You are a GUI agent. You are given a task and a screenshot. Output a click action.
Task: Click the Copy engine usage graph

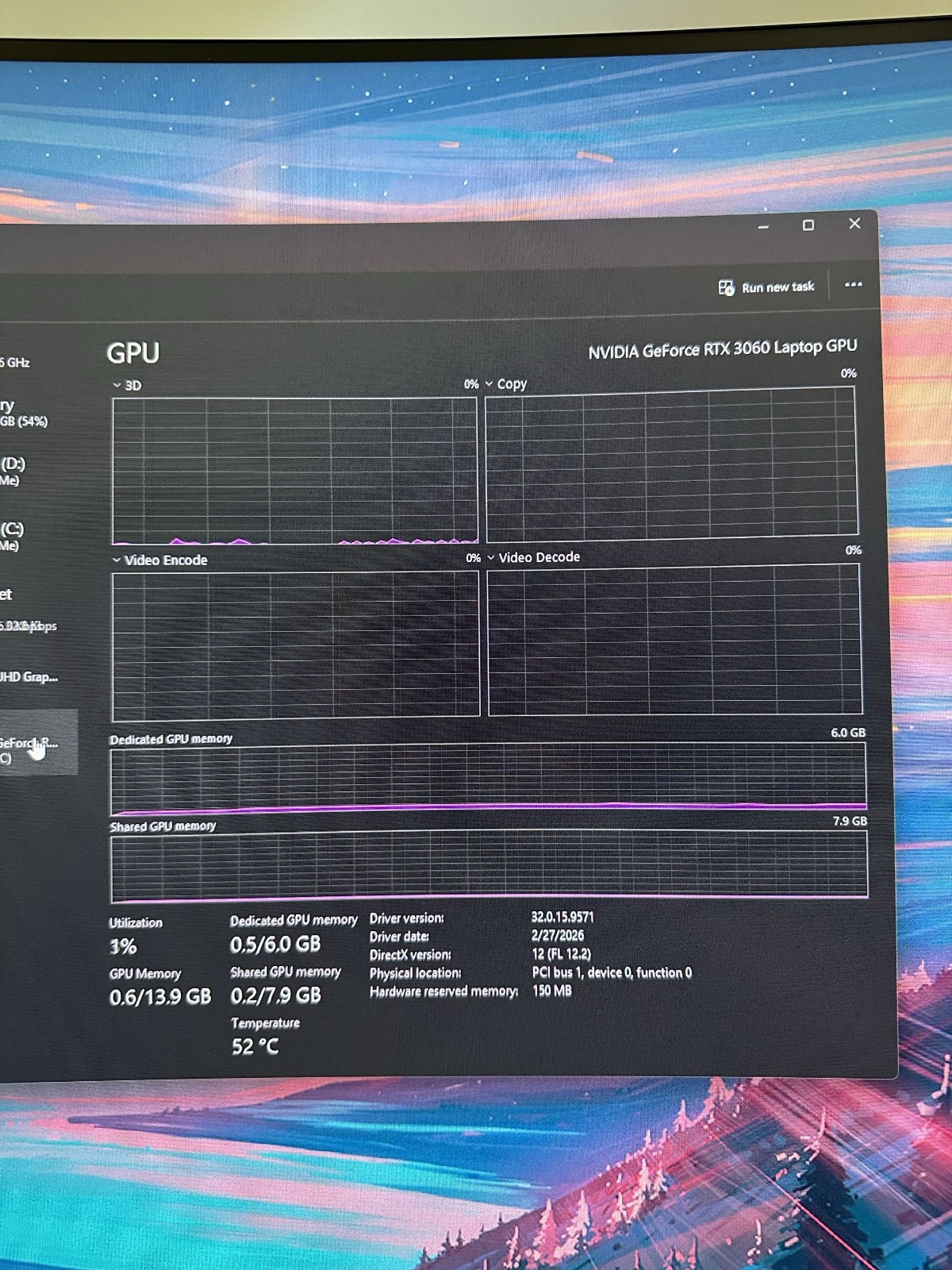(x=671, y=464)
